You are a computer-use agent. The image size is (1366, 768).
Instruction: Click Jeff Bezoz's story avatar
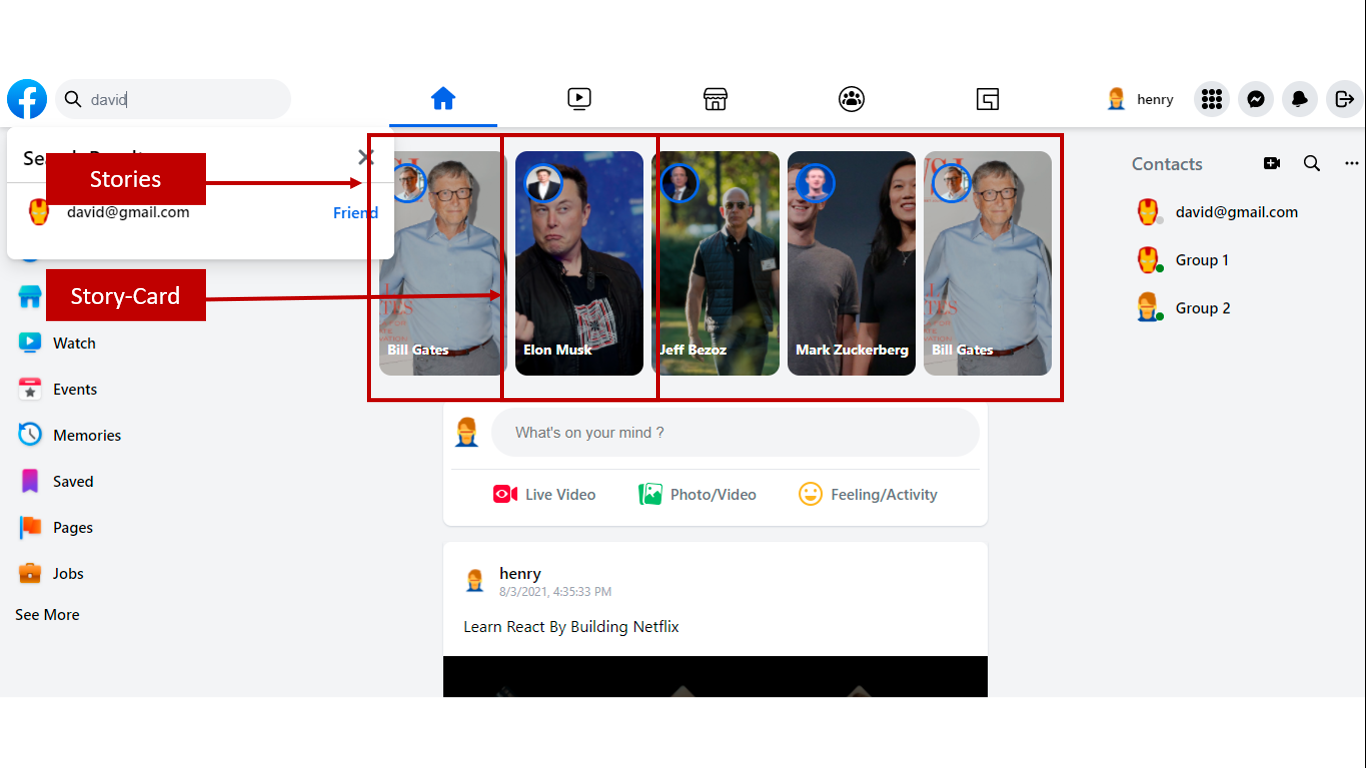tap(679, 183)
